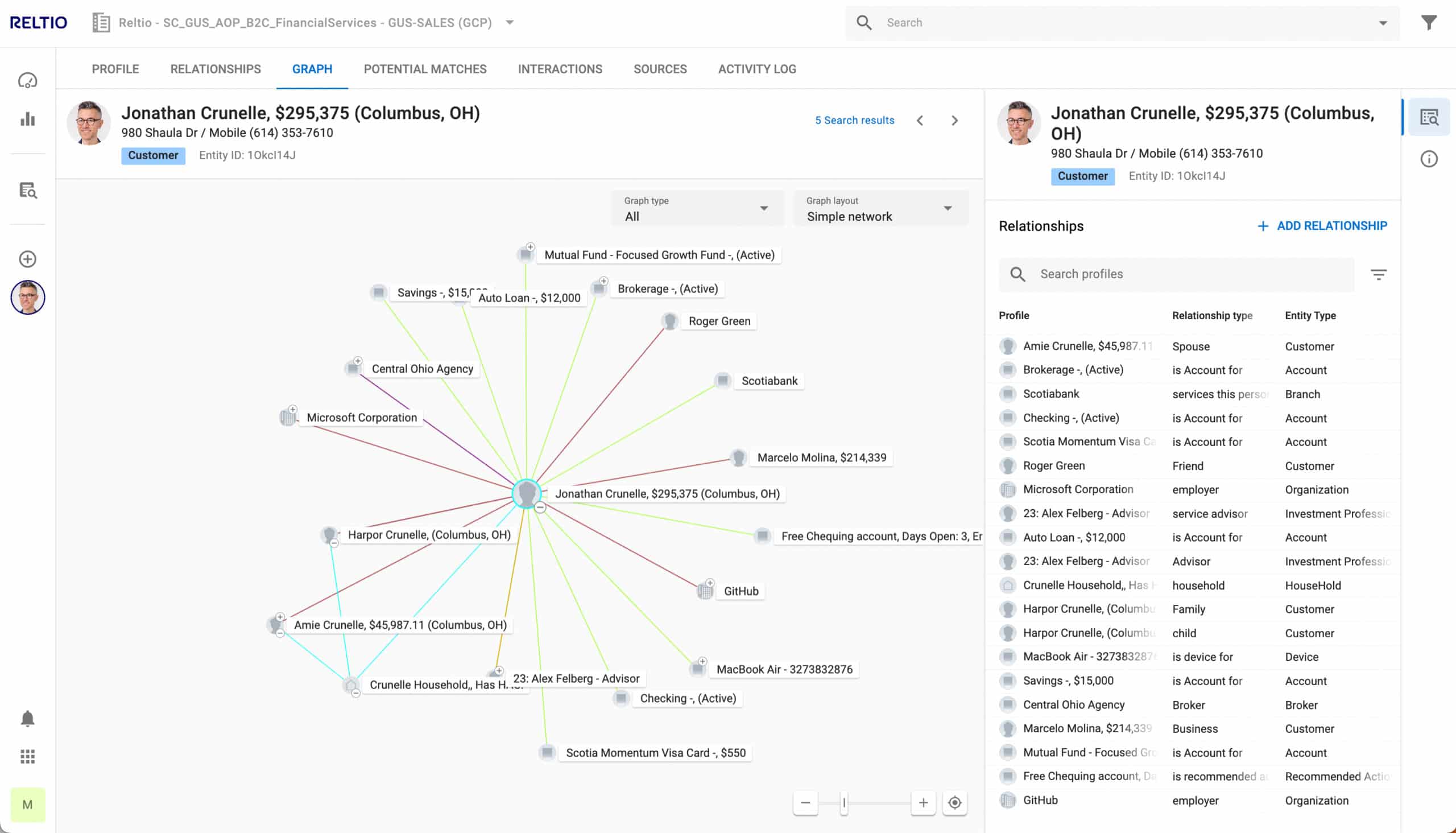This screenshot has width=1456, height=833.
Task: Expand the Mutual Fund node plus toggle
Action: tap(530, 247)
